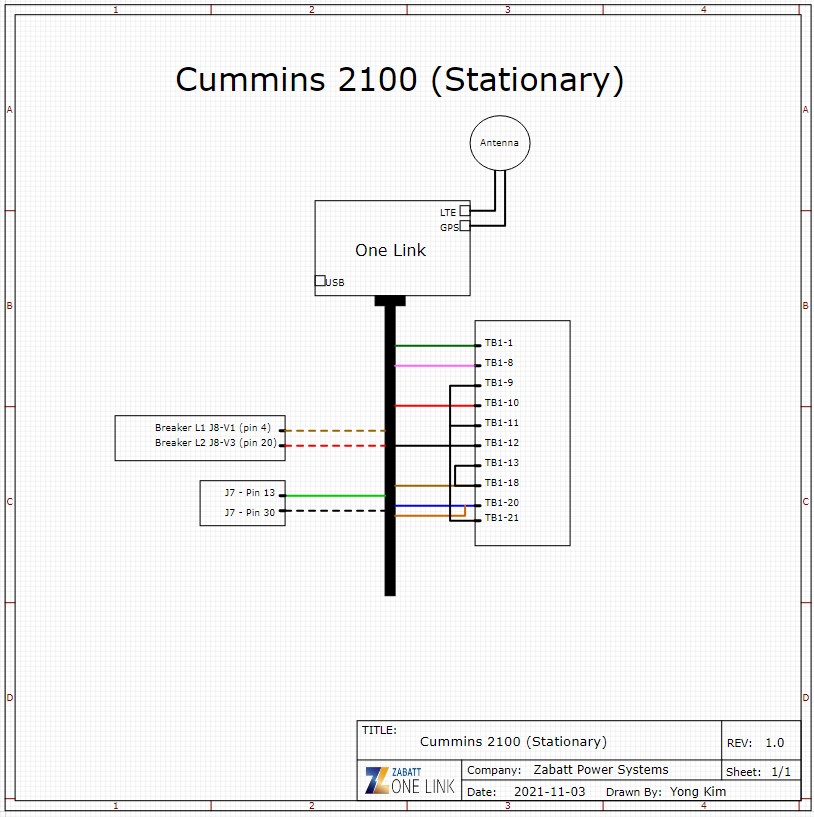Select the pink wire to TB1-8
The height and width of the screenshot is (817, 814).
tap(437, 365)
